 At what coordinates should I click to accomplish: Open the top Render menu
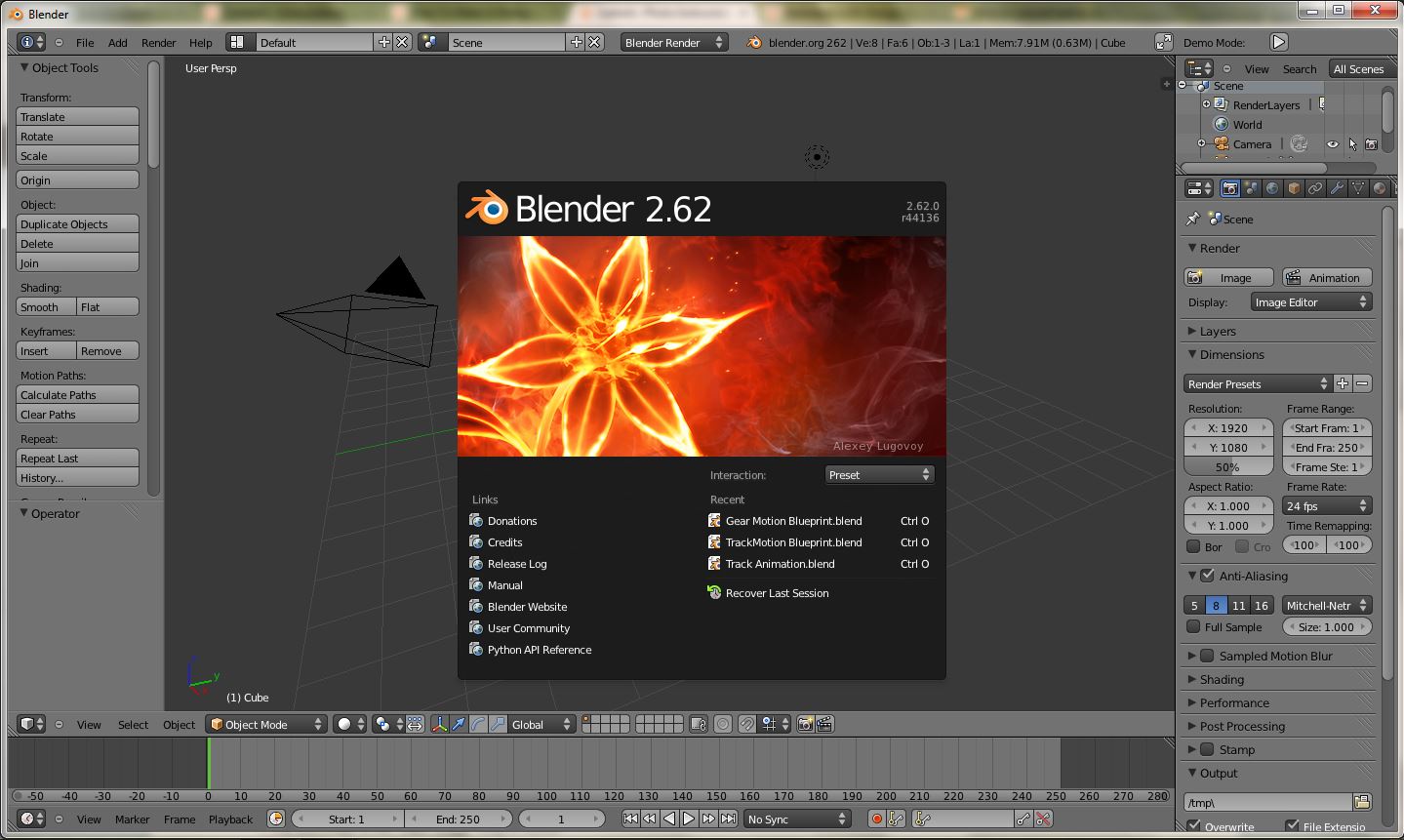[158, 43]
